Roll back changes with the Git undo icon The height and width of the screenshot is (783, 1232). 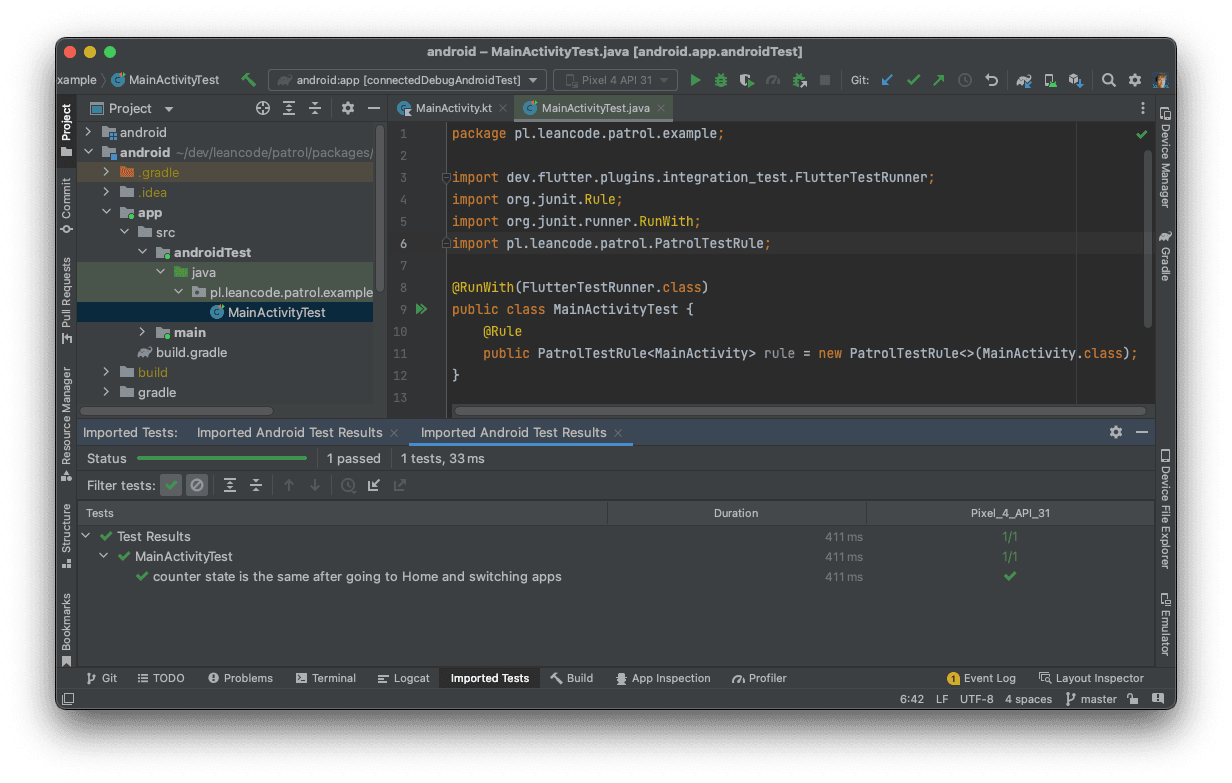(992, 80)
